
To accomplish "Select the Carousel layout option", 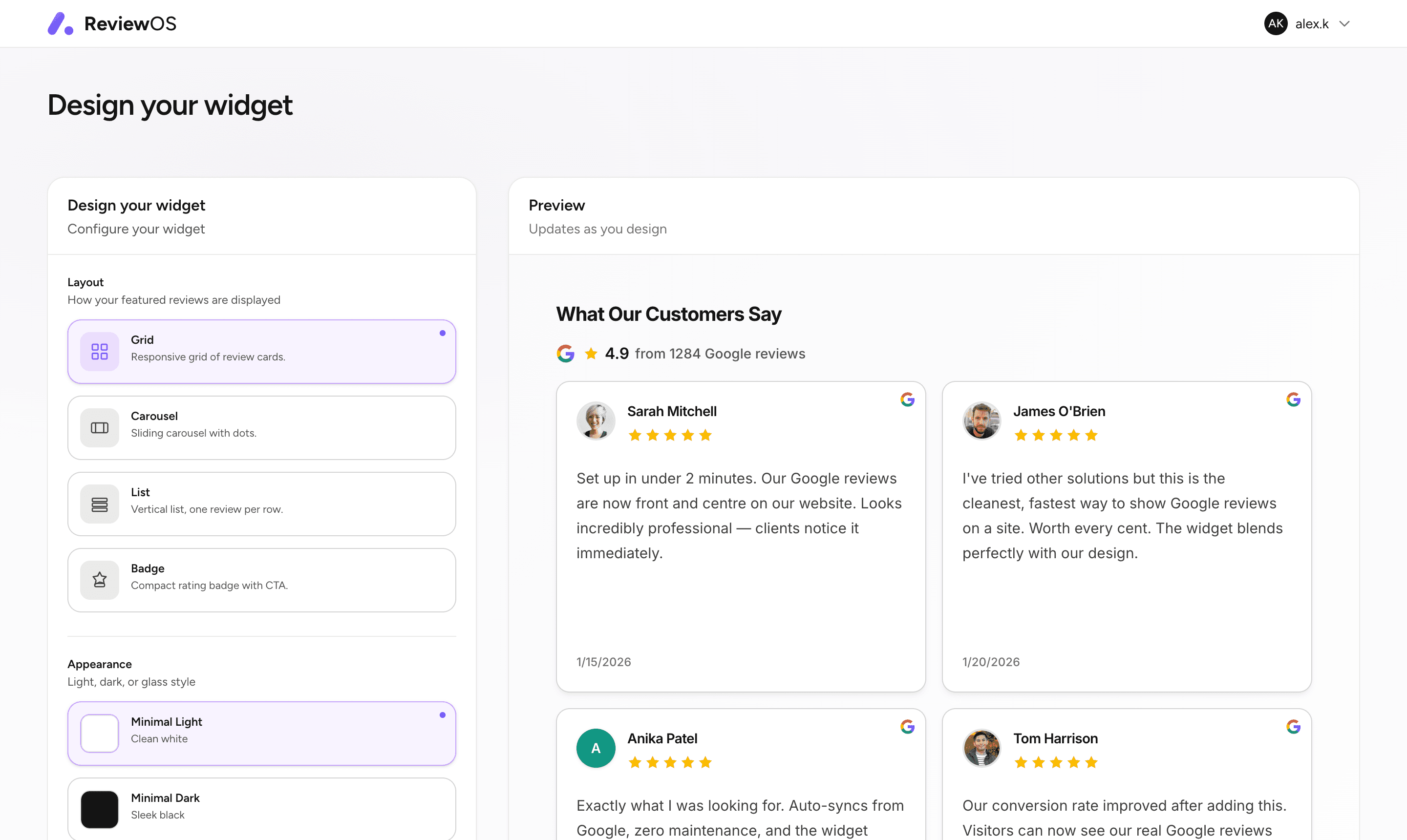I will pyautogui.click(x=261, y=427).
